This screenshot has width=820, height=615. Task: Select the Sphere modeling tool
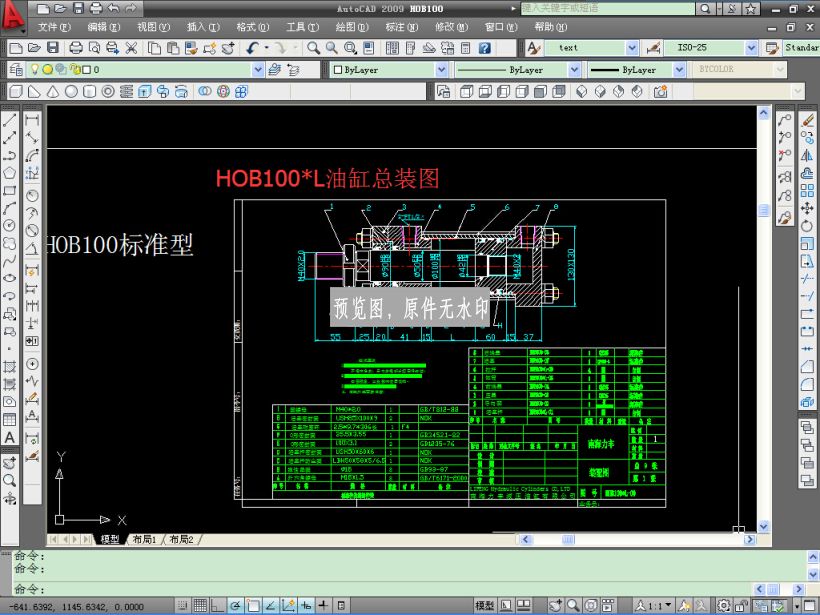point(71,92)
